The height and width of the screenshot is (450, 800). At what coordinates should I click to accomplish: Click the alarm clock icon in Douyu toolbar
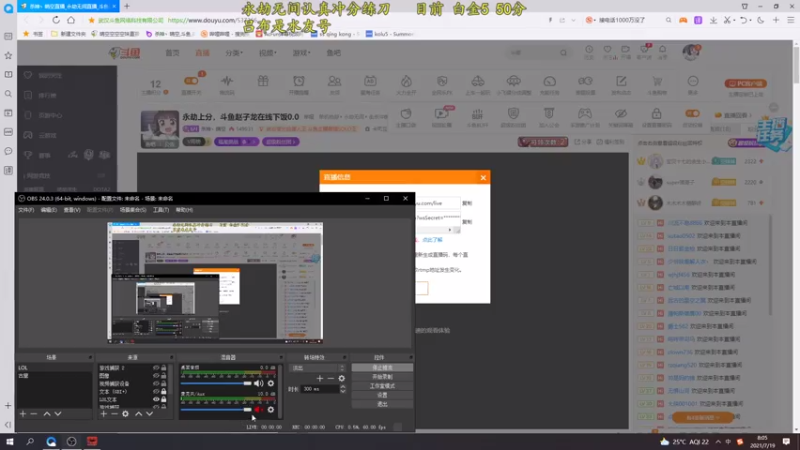click(299, 81)
